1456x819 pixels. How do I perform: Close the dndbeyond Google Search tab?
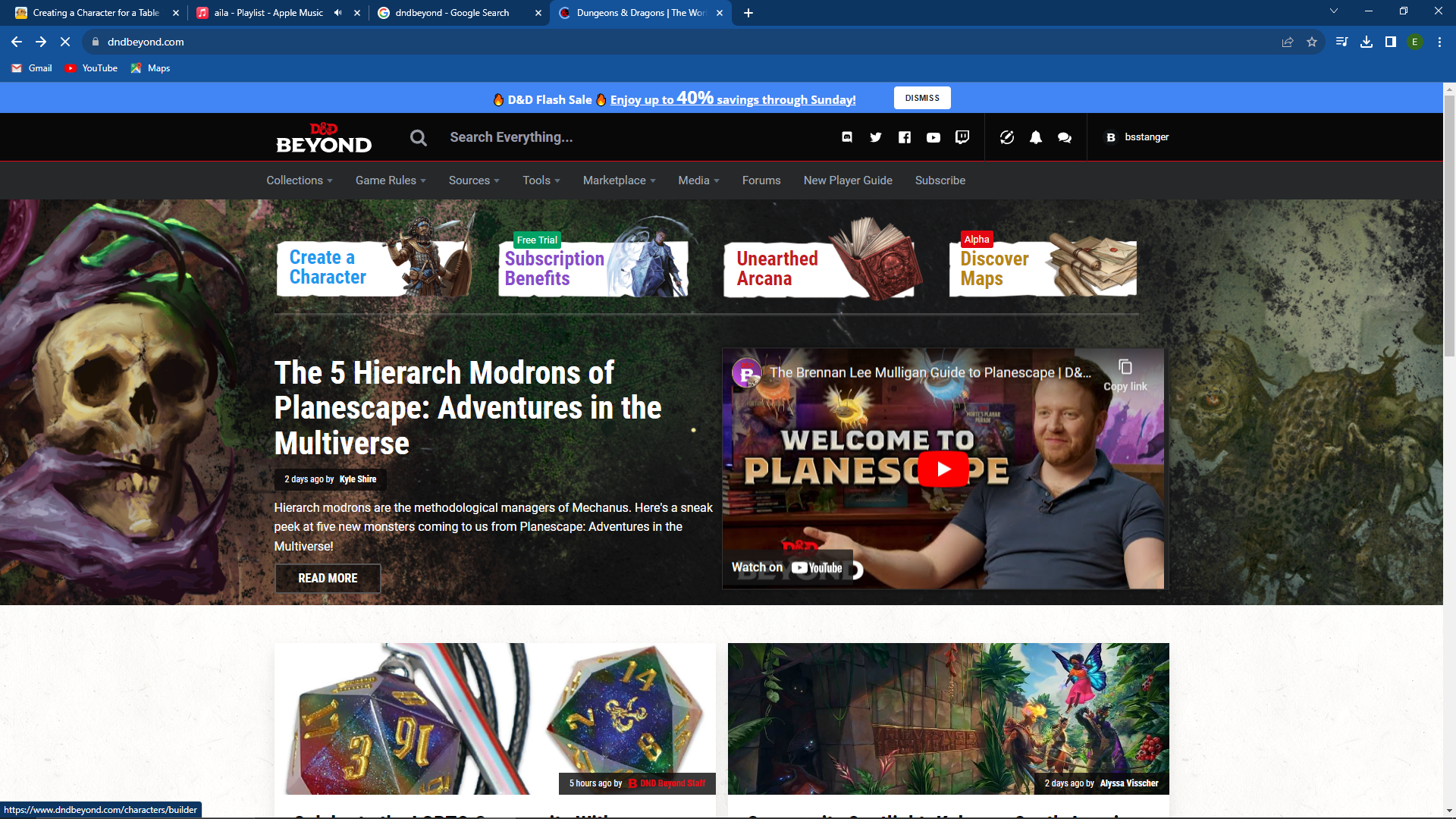538,13
